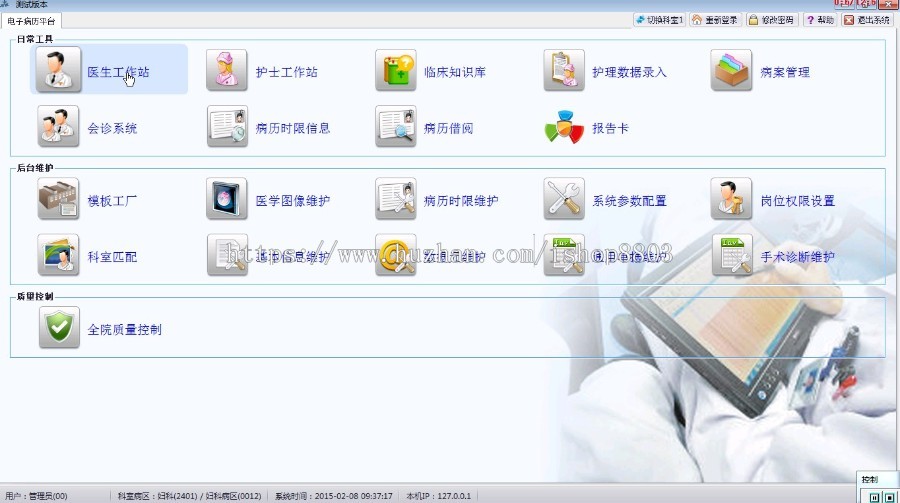Click the 控制 label at bottom right
900x503 pixels.
point(870,479)
